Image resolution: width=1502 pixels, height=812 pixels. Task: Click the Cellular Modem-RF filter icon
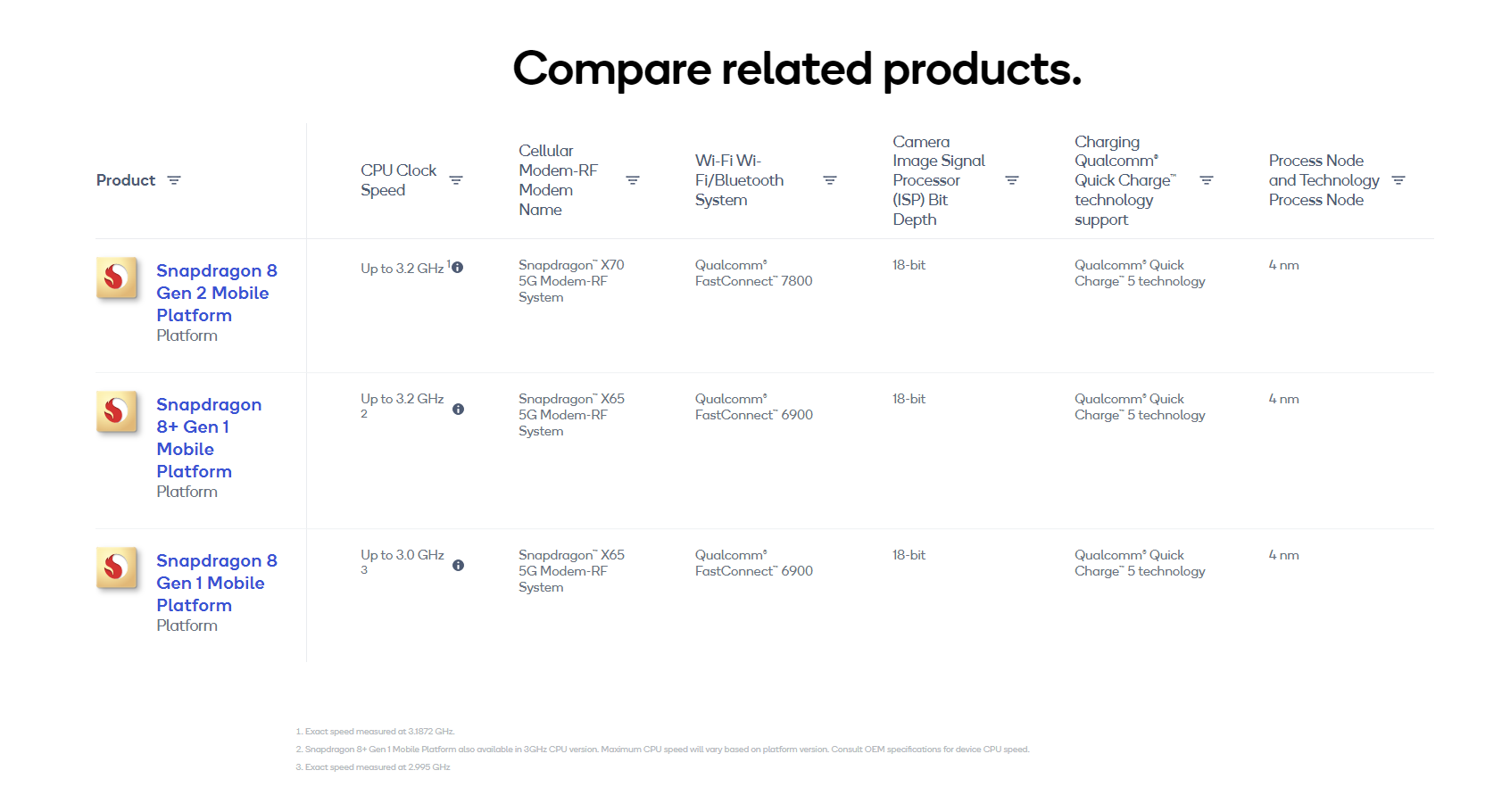click(x=633, y=180)
